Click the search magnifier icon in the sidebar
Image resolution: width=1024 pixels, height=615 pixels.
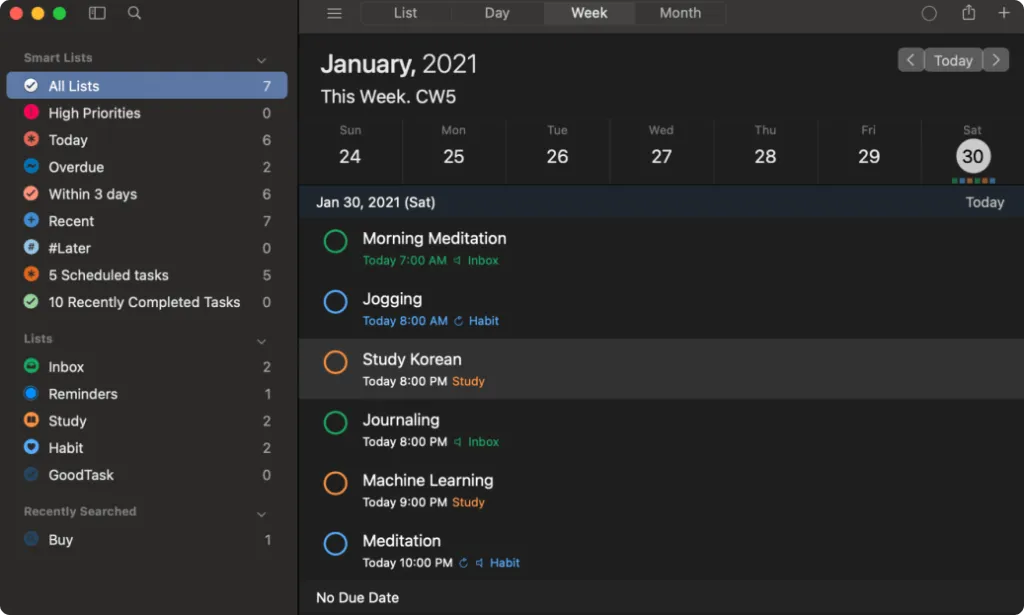click(134, 14)
